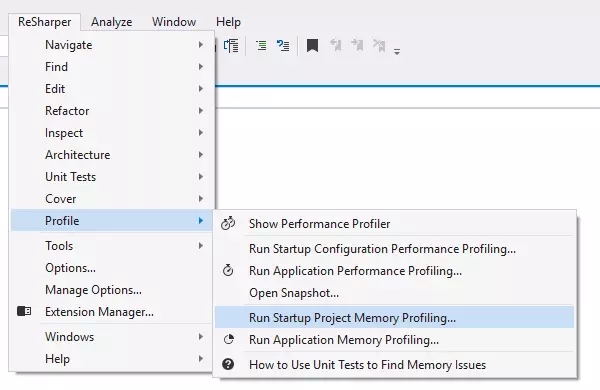Go to previous bookmark icon

point(336,45)
